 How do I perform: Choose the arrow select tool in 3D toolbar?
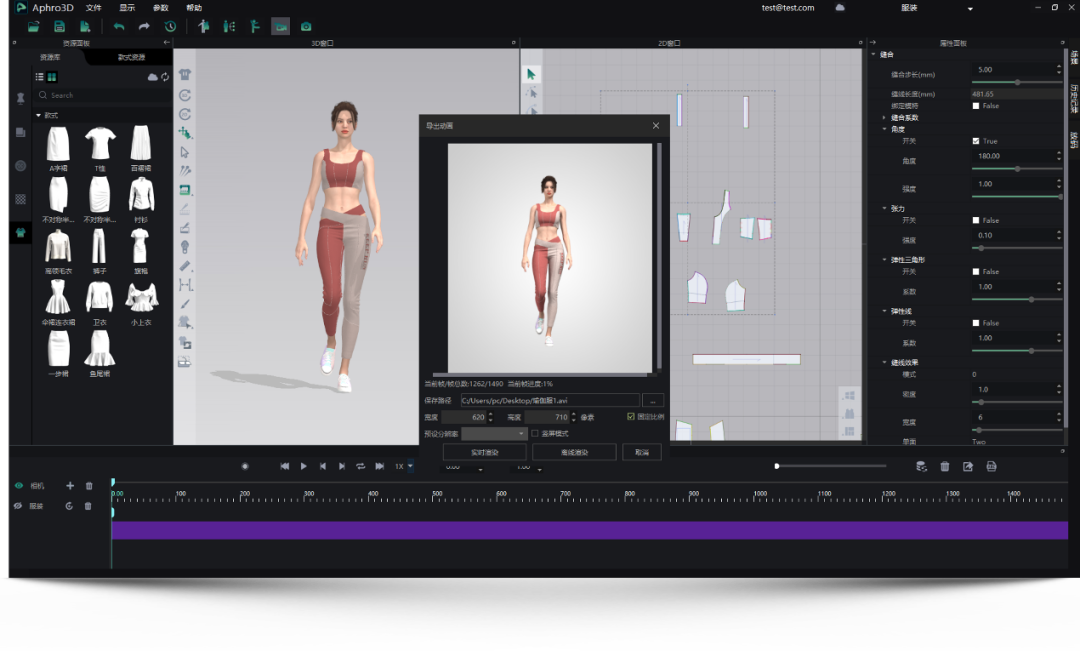(185, 152)
